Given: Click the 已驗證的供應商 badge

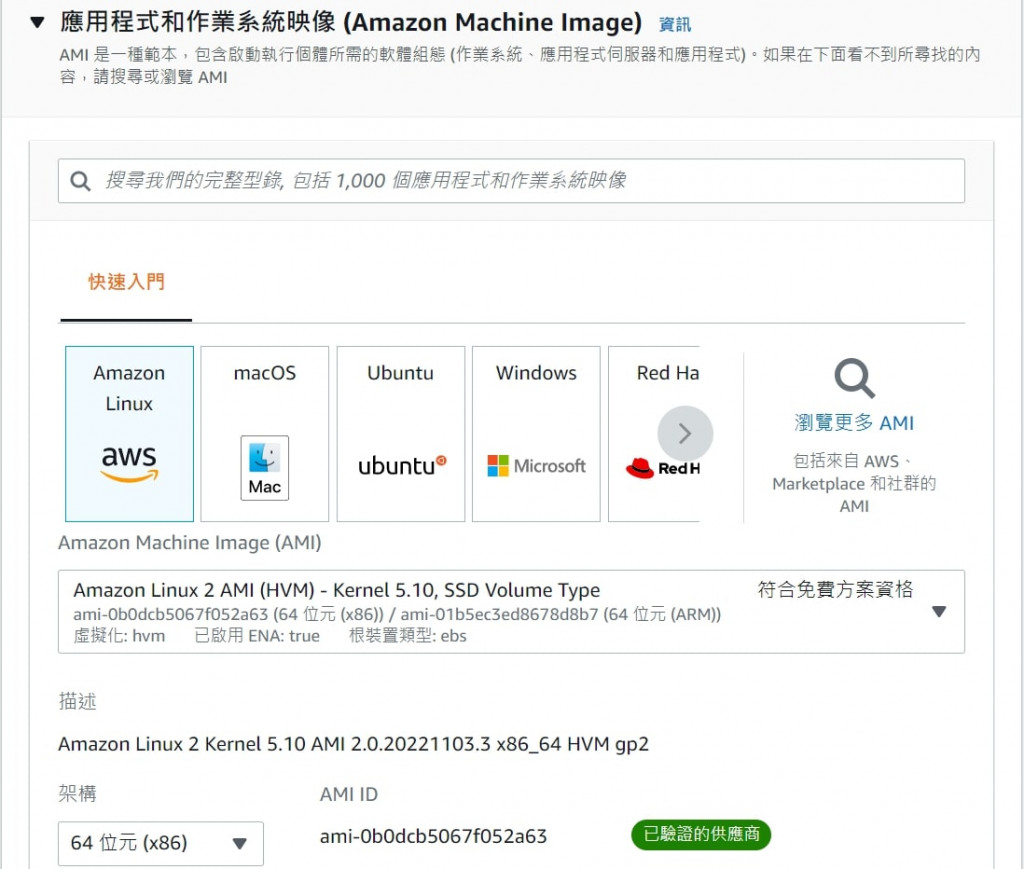Looking at the screenshot, I should [x=701, y=834].
